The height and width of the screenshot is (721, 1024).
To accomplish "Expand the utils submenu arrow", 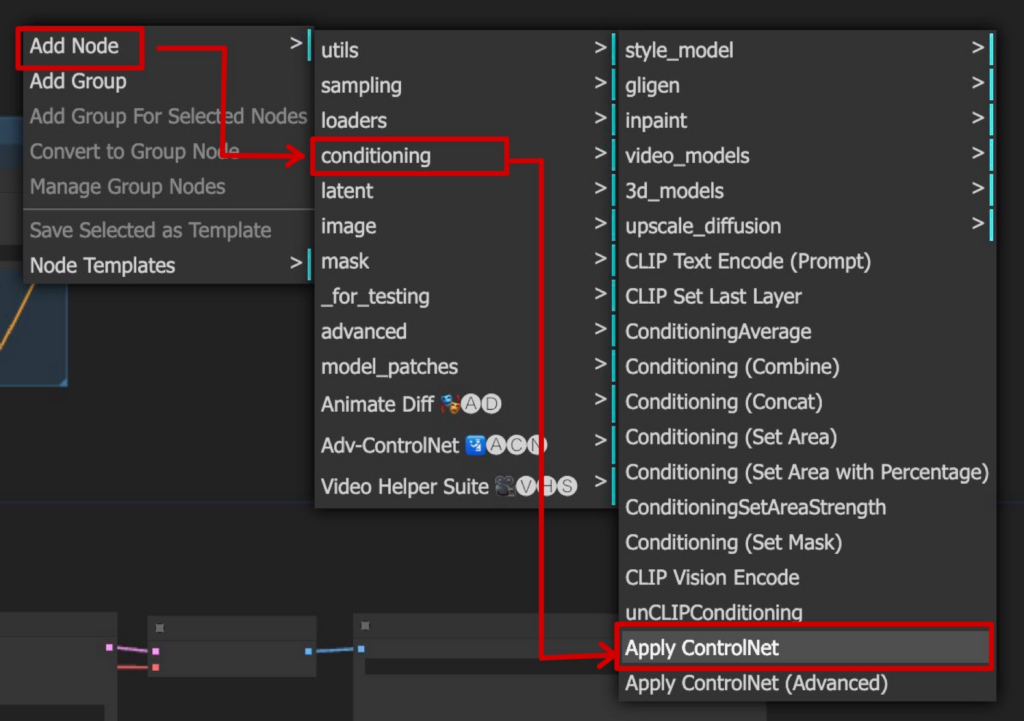I will 600,48.
